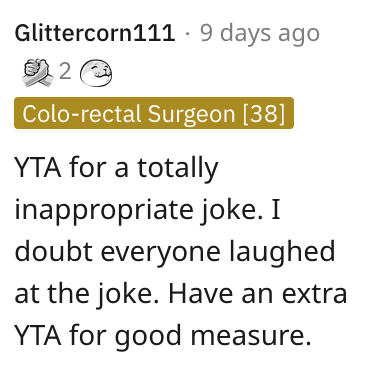
Task: Click the word 'everyone' in the comment
Action: pyautogui.click(x=161, y=254)
